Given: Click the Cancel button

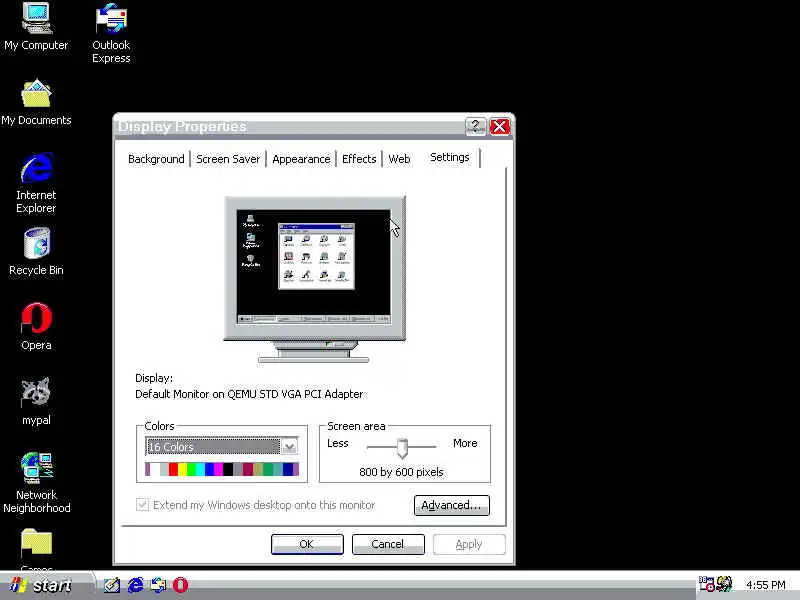Looking at the screenshot, I should click(388, 544).
